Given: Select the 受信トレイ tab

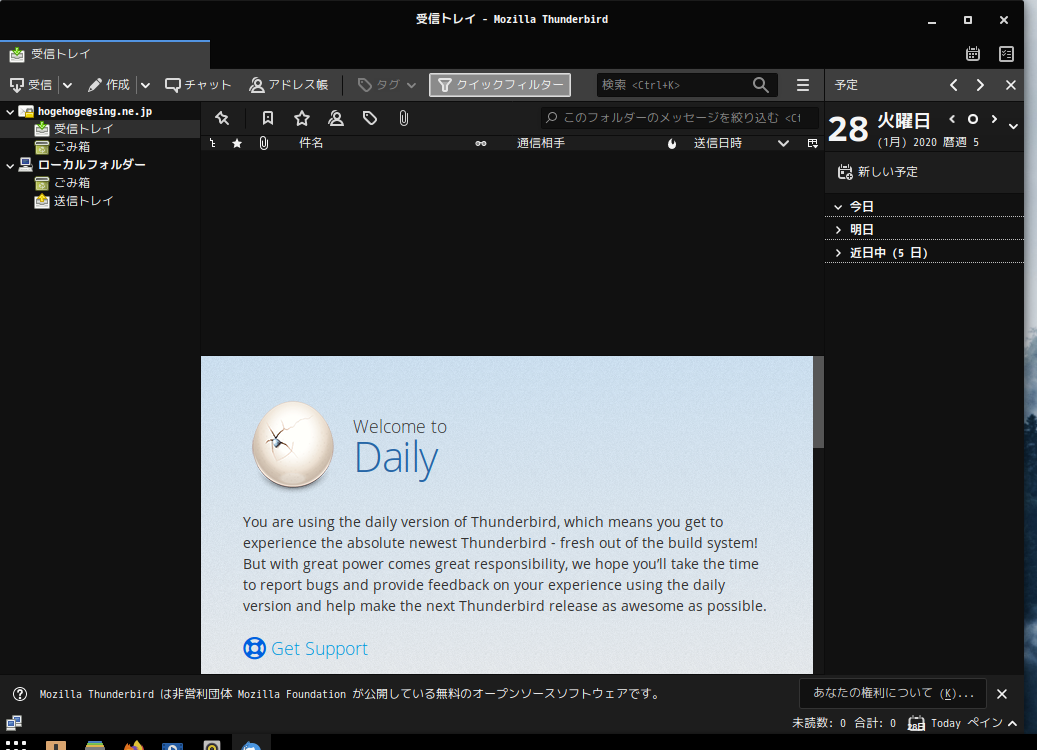Looking at the screenshot, I should (104, 54).
